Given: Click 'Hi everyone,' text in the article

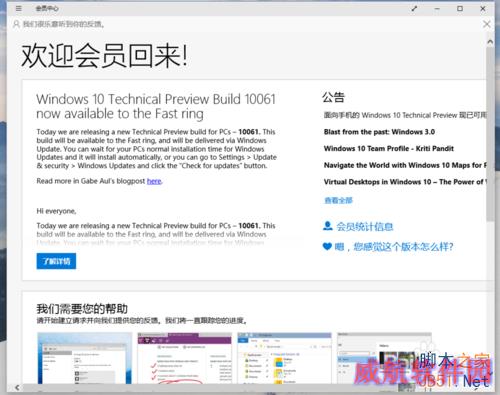Looking at the screenshot, I should coord(56,211).
